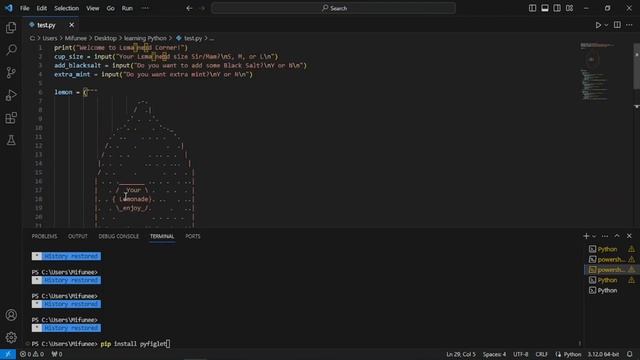Open the Go menu
Screen dimensions: 640x360
[x=111, y=8]
